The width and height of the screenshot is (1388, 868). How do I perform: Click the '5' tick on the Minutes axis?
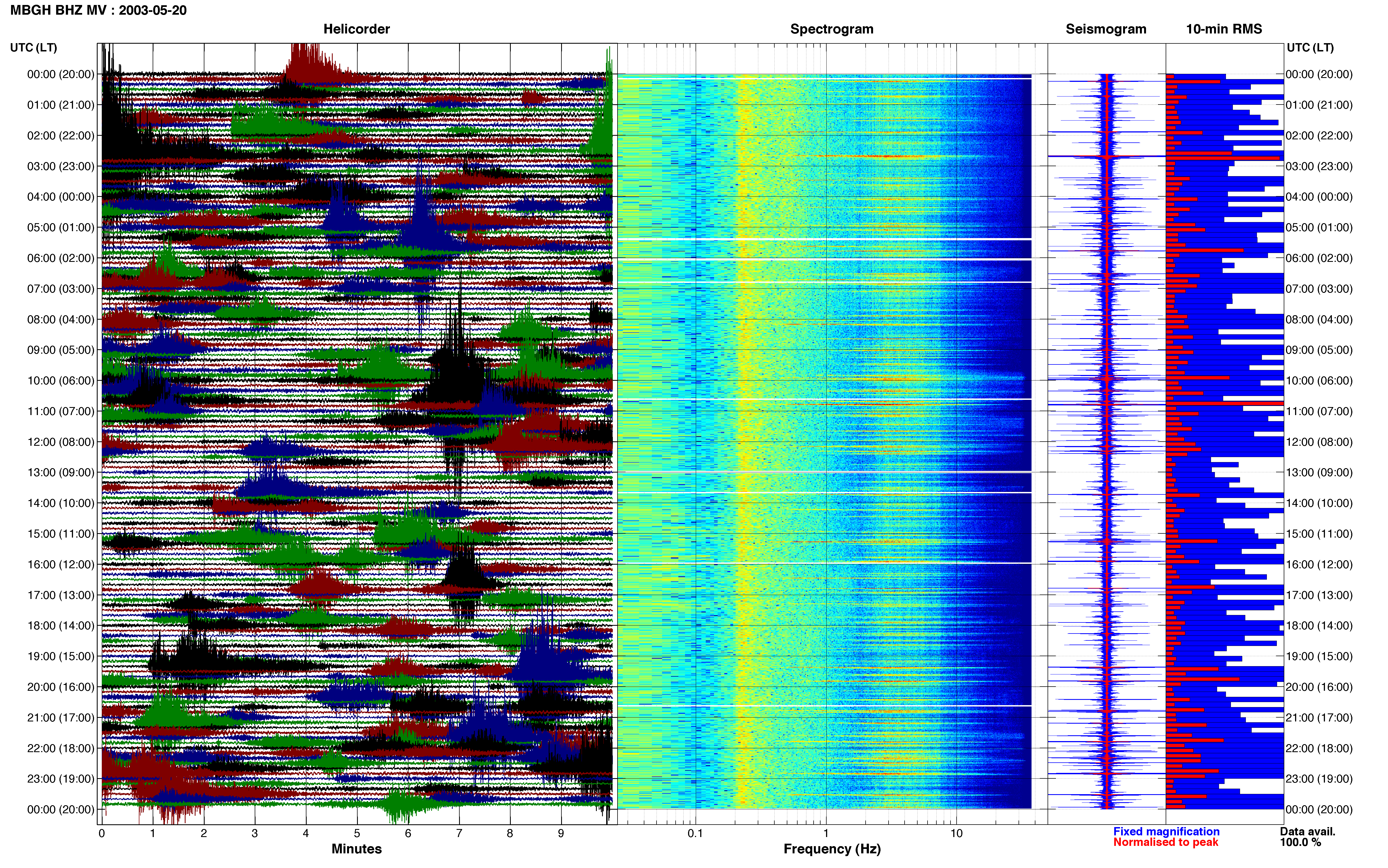(x=357, y=833)
